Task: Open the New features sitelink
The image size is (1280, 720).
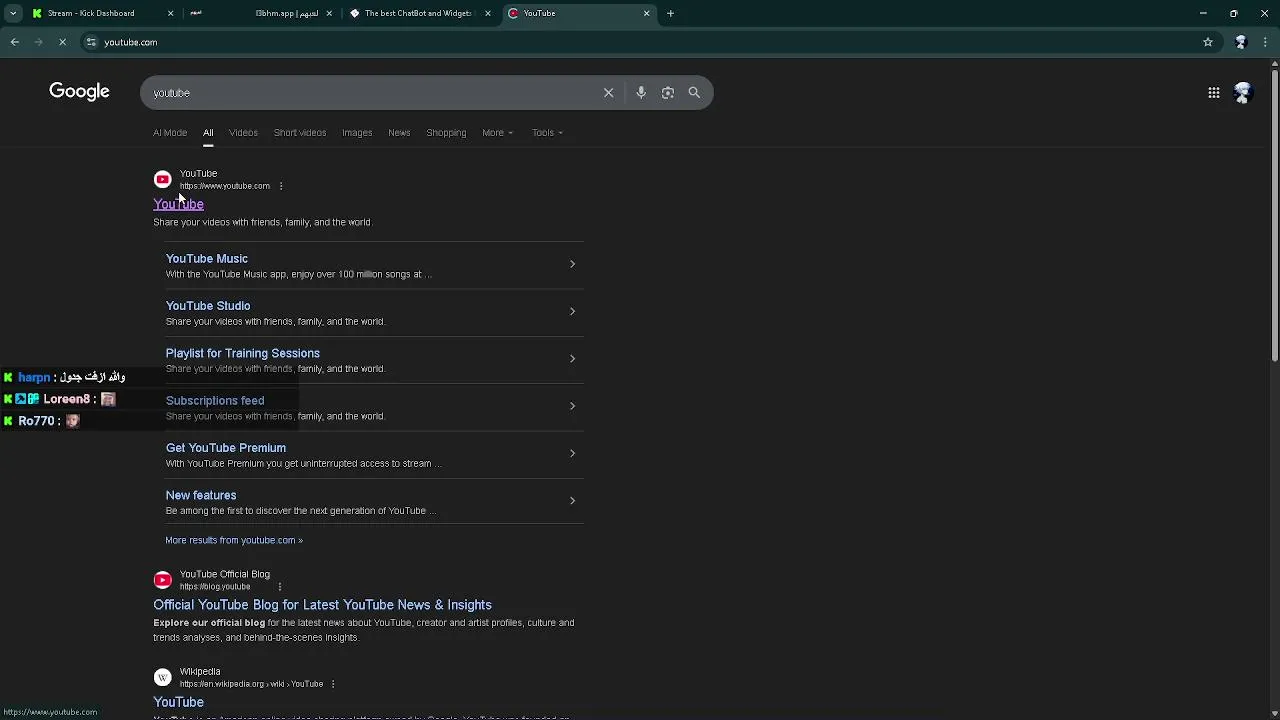Action: coord(201,495)
